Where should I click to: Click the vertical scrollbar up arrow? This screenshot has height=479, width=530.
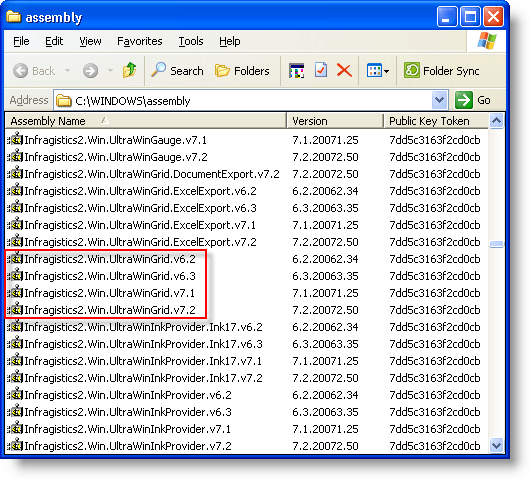pyautogui.click(x=496, y=121)
